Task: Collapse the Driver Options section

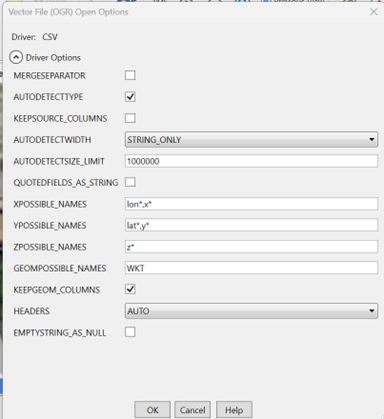Action: [16, 57]
